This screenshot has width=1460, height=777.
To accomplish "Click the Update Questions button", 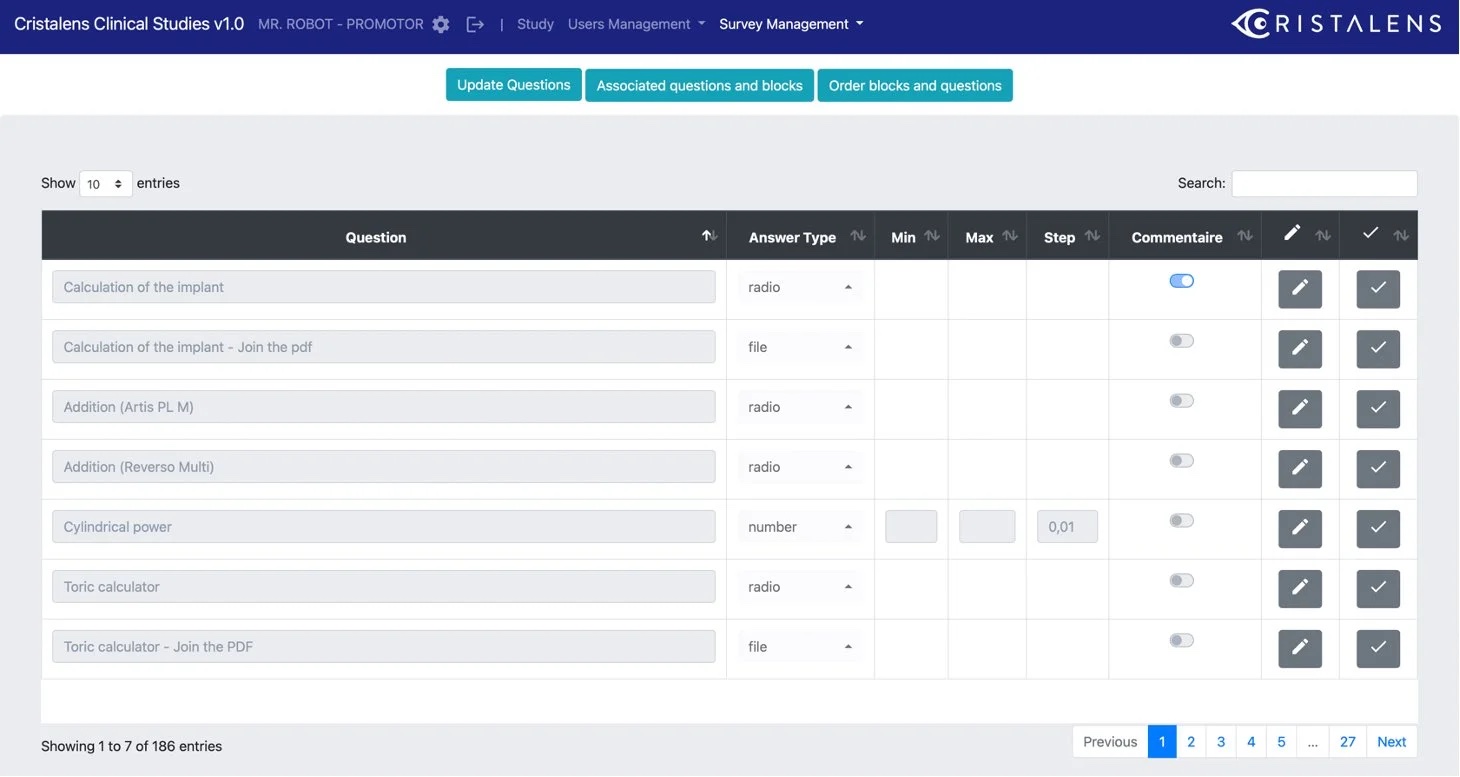I will point(513,85).
